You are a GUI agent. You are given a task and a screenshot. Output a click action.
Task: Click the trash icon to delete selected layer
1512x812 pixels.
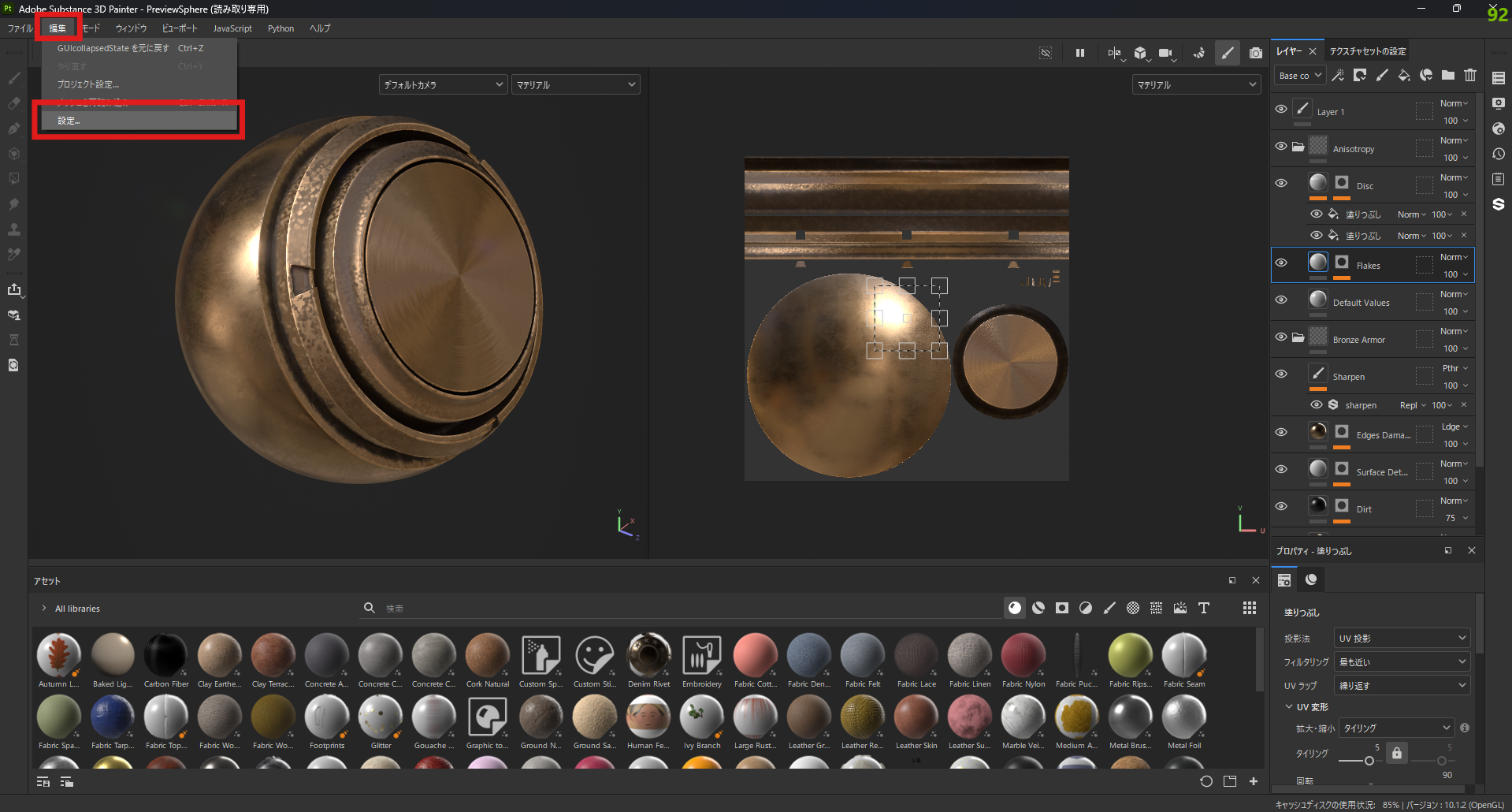point(1470,75)
